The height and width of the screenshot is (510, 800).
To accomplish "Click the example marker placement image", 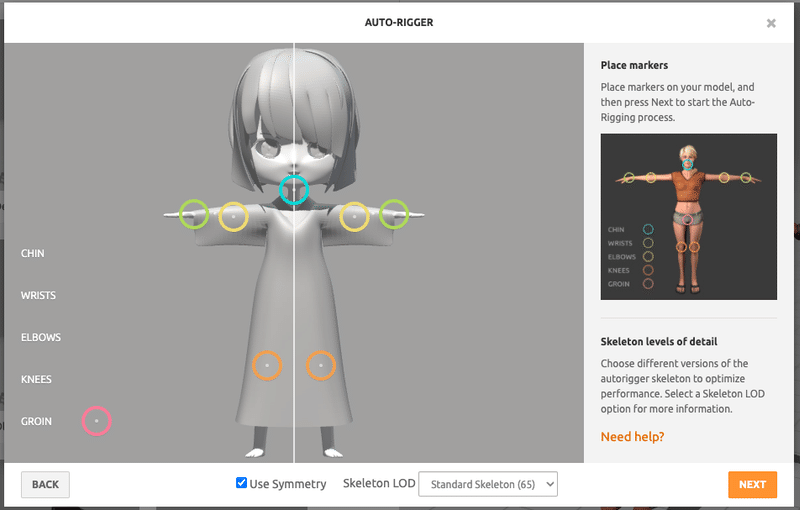I will coord(688,217).
